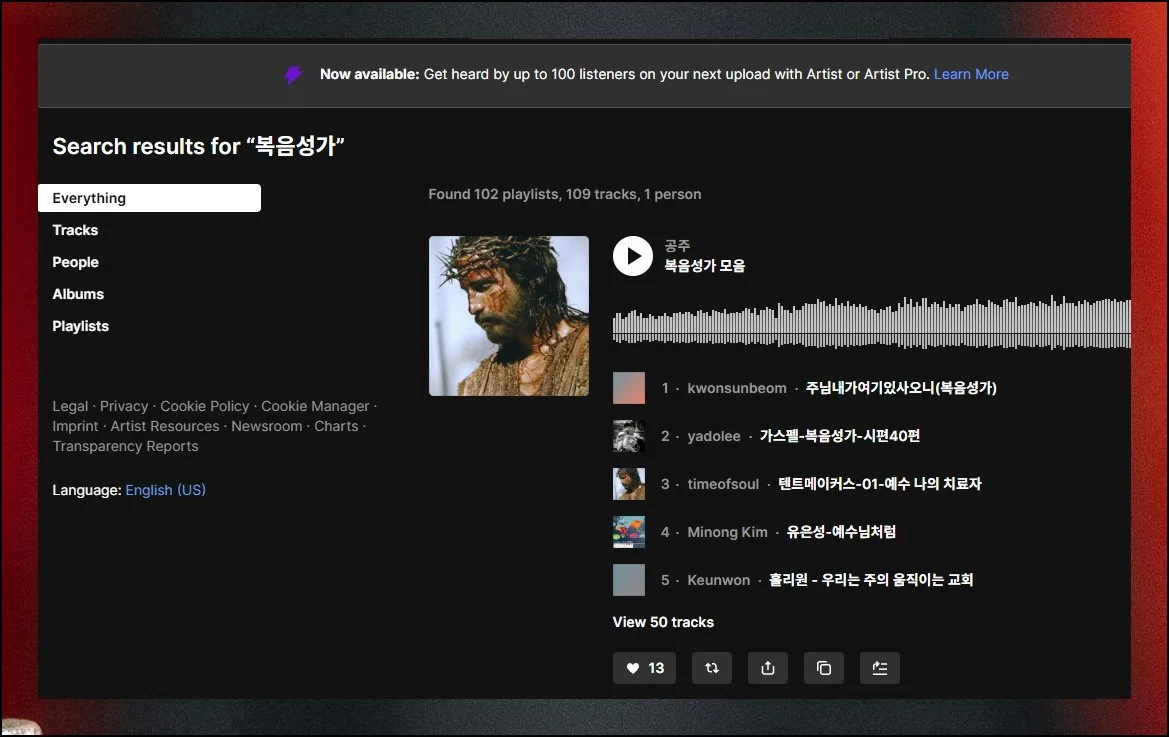This screenshot has width=1169, height=737.
Task: Play the 복음성가 모음 playlist
Action: coord(633,256)
